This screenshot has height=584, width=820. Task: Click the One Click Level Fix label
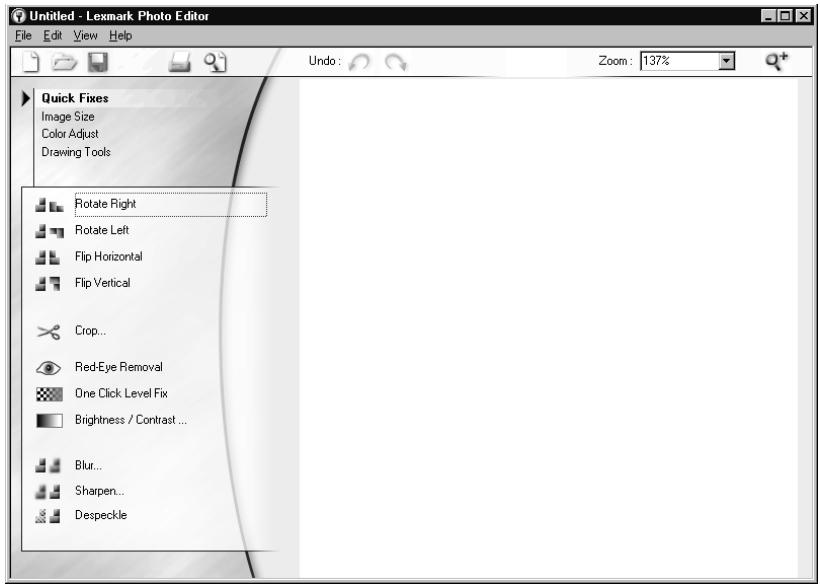coord(121,393)
